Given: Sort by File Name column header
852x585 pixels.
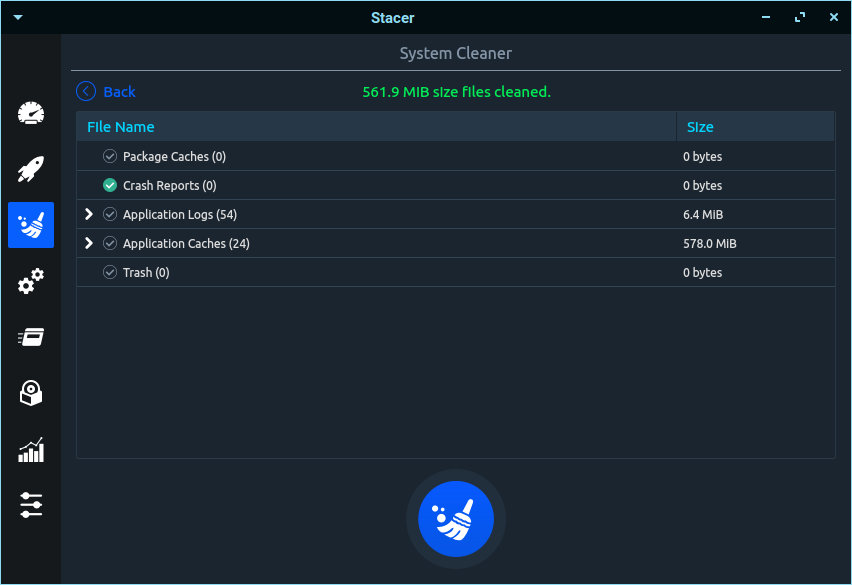Looking at the screenshot, I should click(x=377, y=127).
